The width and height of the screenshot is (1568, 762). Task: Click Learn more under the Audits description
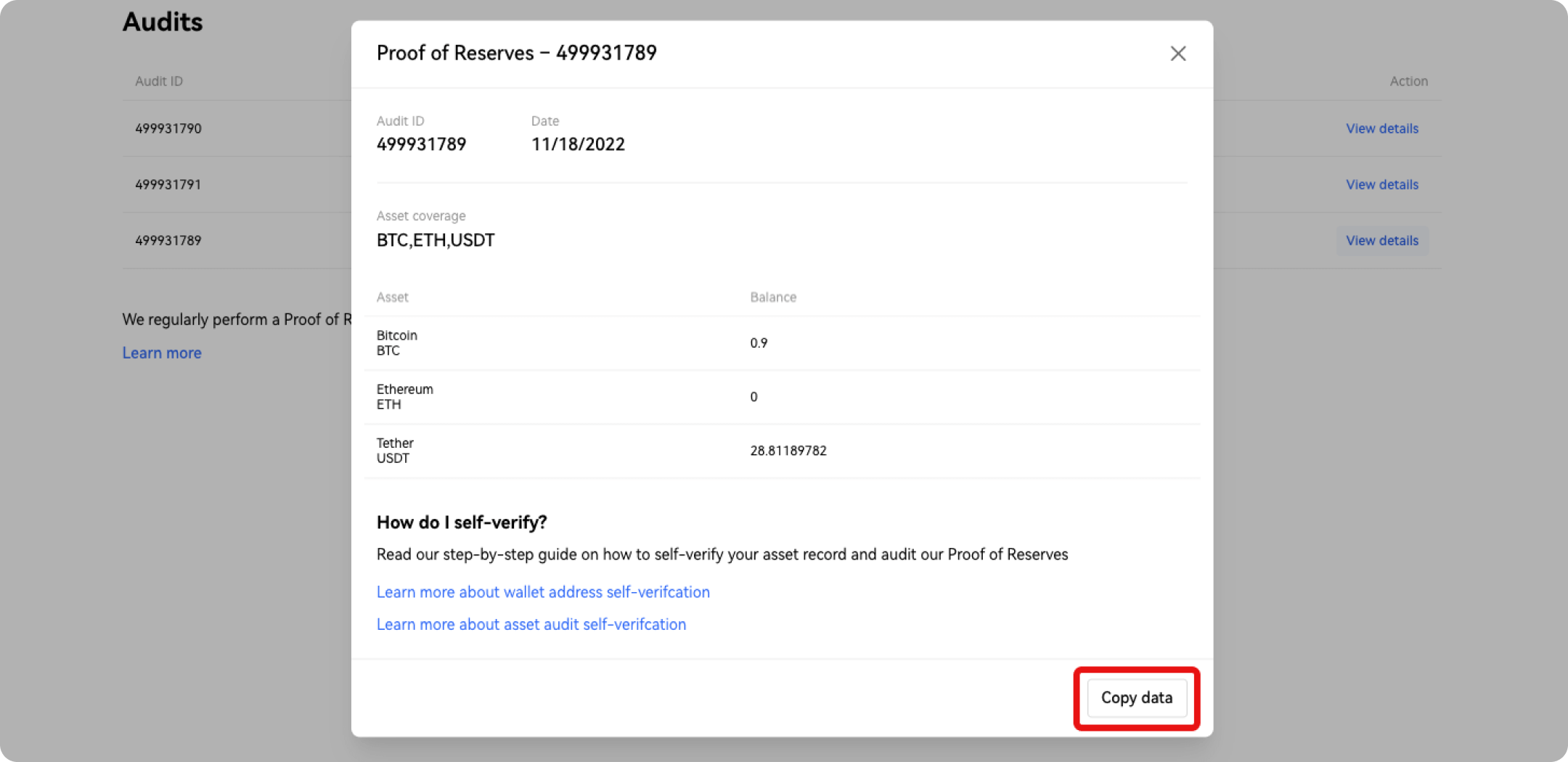point(162,353)
